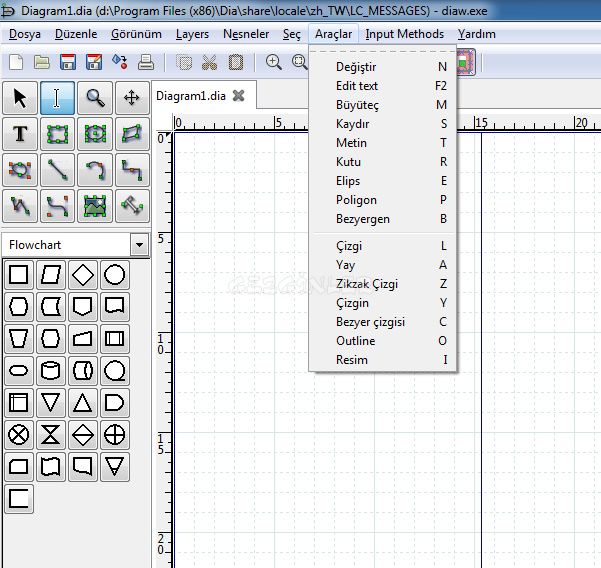Open the Flowchart sheet dropdown arrow
This screenshot has height=568, width=601.
pos(140,245)
